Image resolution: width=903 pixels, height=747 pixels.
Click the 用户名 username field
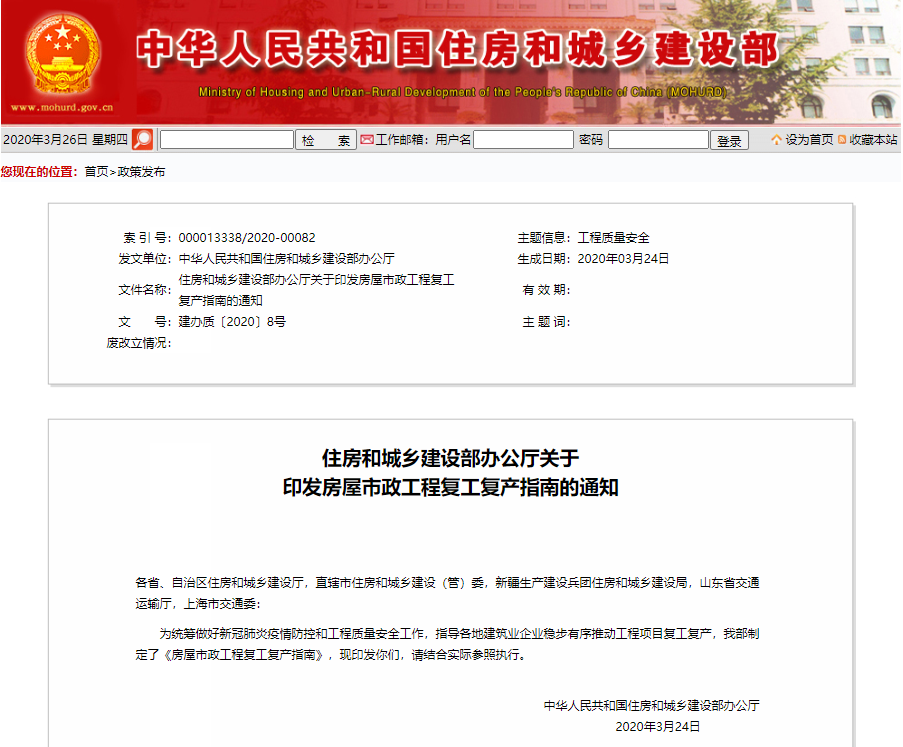tap(523, 140)
